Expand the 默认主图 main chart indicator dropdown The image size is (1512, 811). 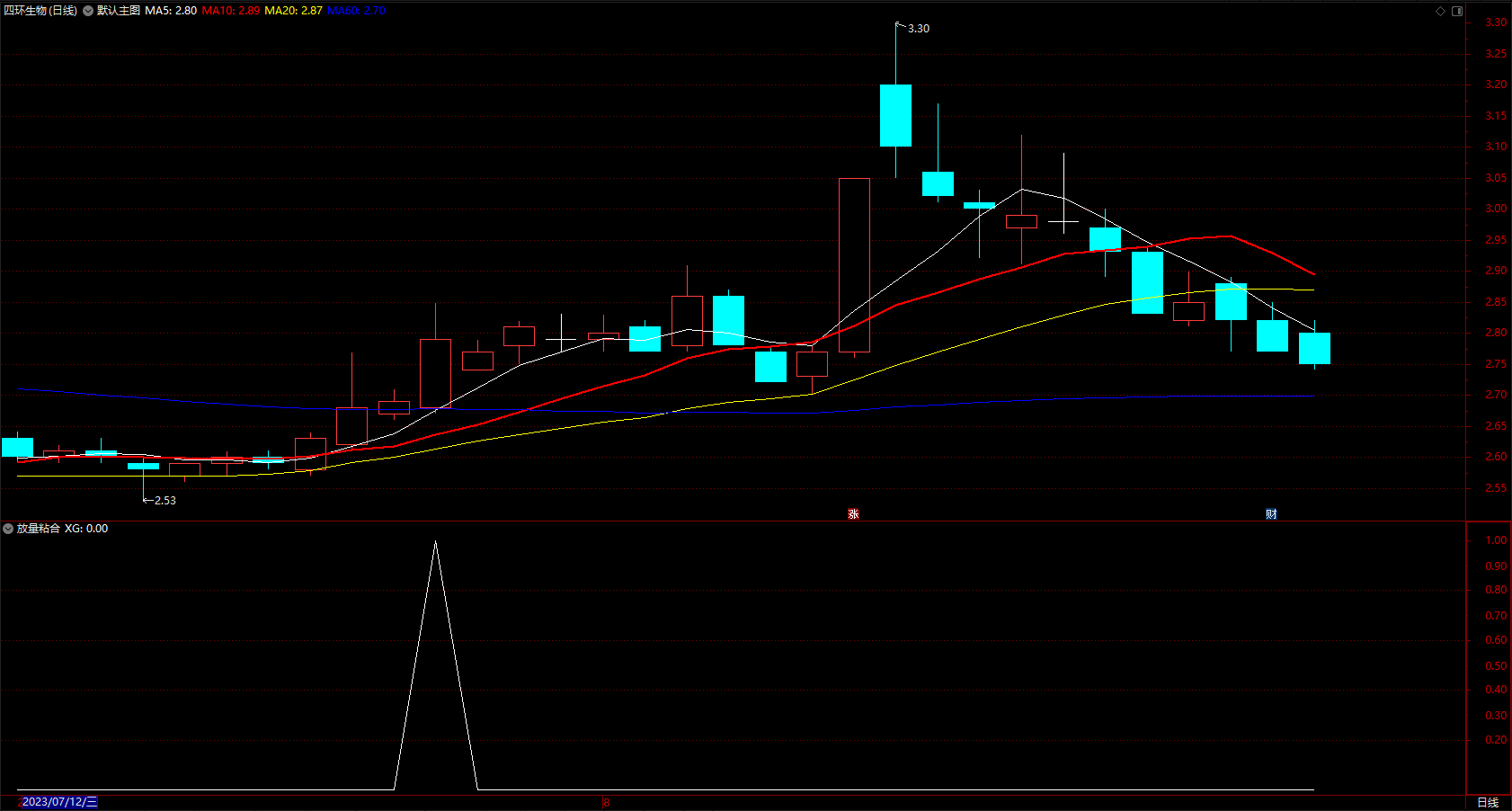88,11
